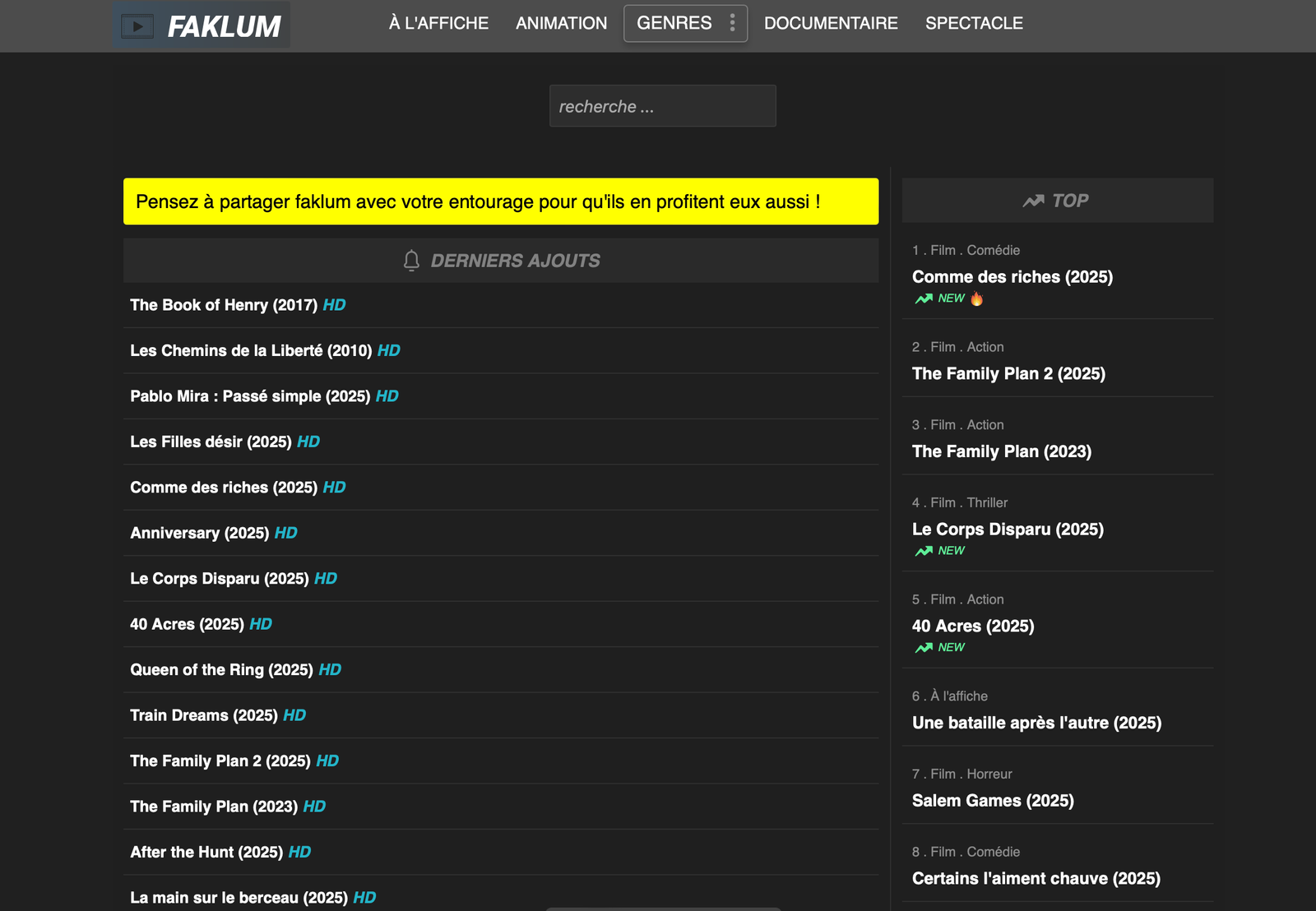The width and height of the screenshot is (1316, 911).
Task: Open Salem Games (2025) from TOP
Action: [x=993, y=801]
